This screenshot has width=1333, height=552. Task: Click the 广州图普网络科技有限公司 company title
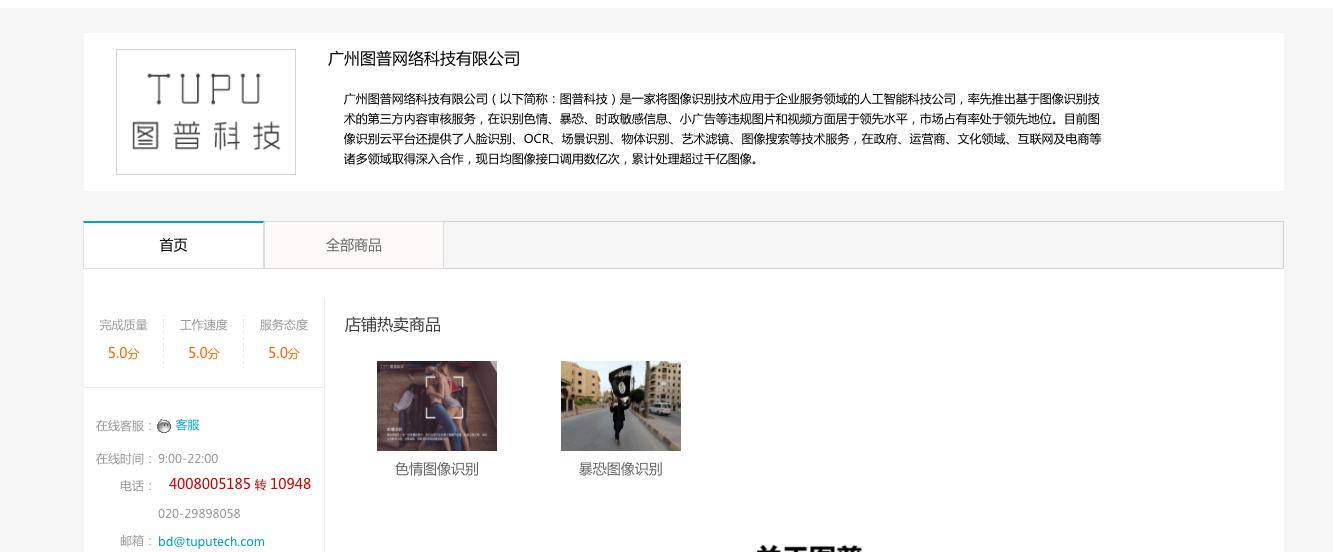tap(424, 59)
